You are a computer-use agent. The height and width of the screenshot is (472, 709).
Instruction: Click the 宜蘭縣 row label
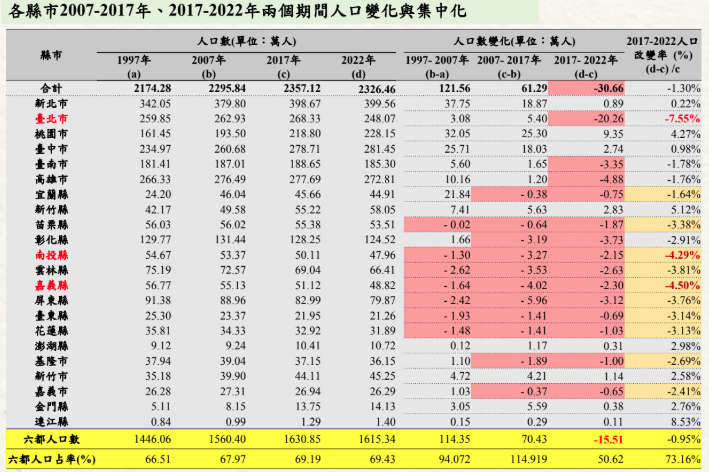pyautogui.click(x=51, y=194)
